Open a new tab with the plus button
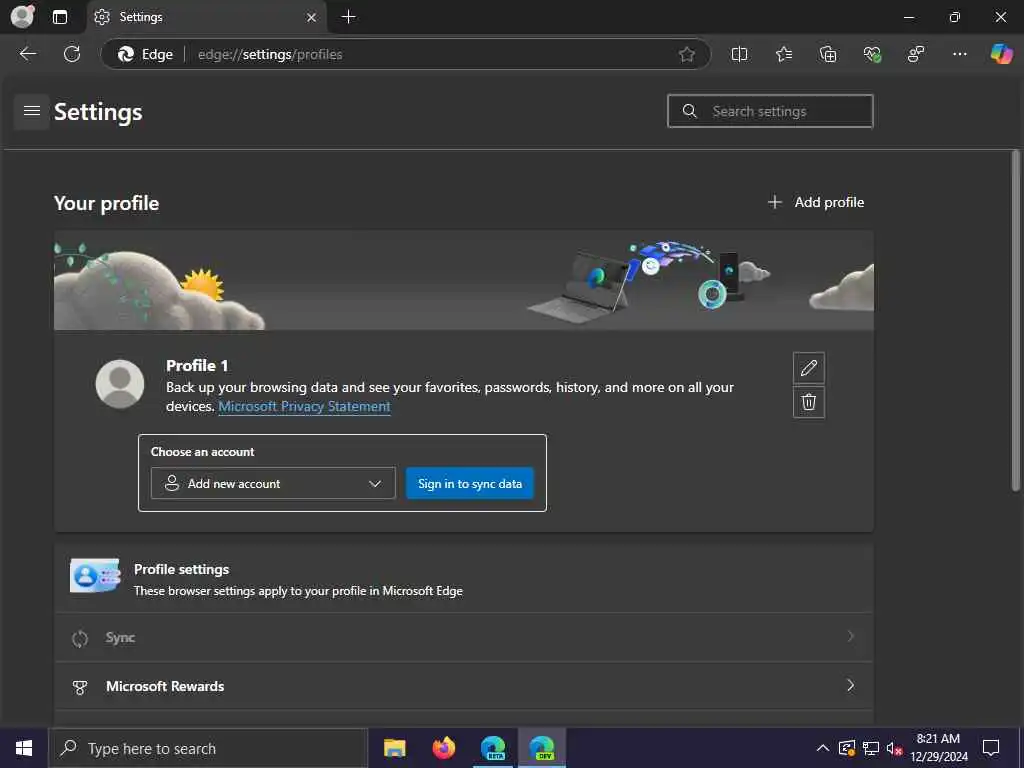Viewport: 1024px width, 768px height. (349, 17)
